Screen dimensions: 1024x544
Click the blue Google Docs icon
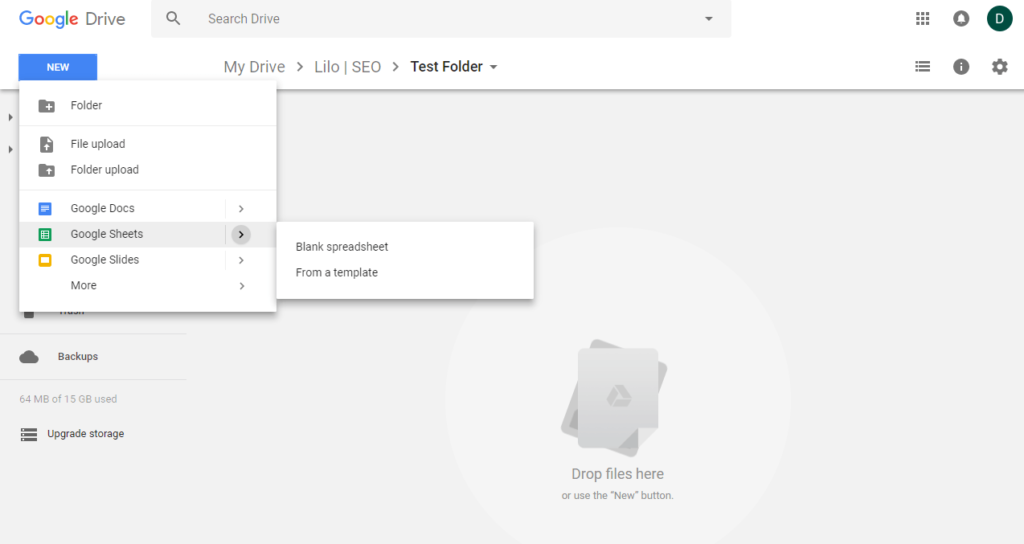pyautogui.click(x=45, y=209)
